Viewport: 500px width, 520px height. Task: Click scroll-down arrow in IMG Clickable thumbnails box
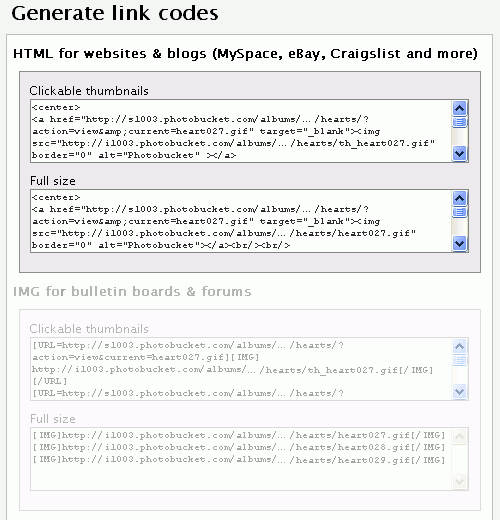459,392
